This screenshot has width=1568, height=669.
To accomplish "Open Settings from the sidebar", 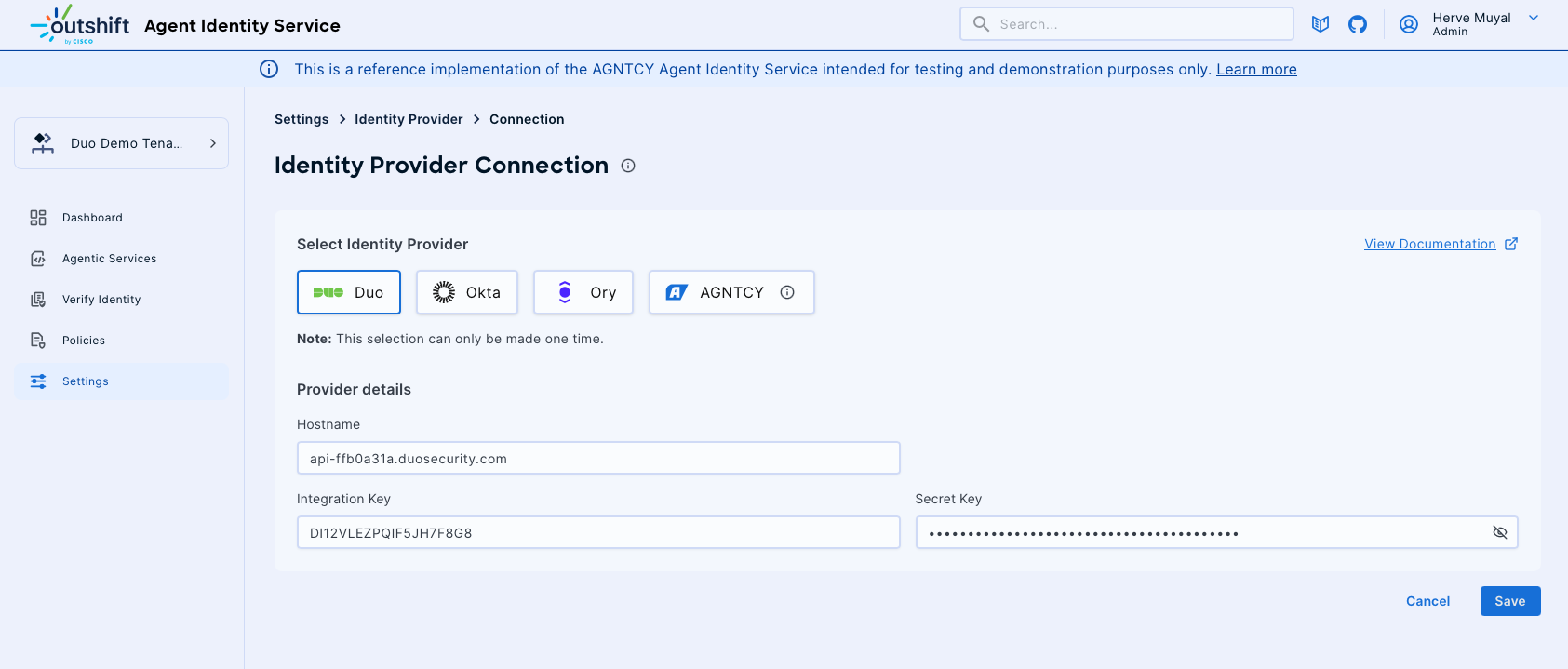I will 121,381.
